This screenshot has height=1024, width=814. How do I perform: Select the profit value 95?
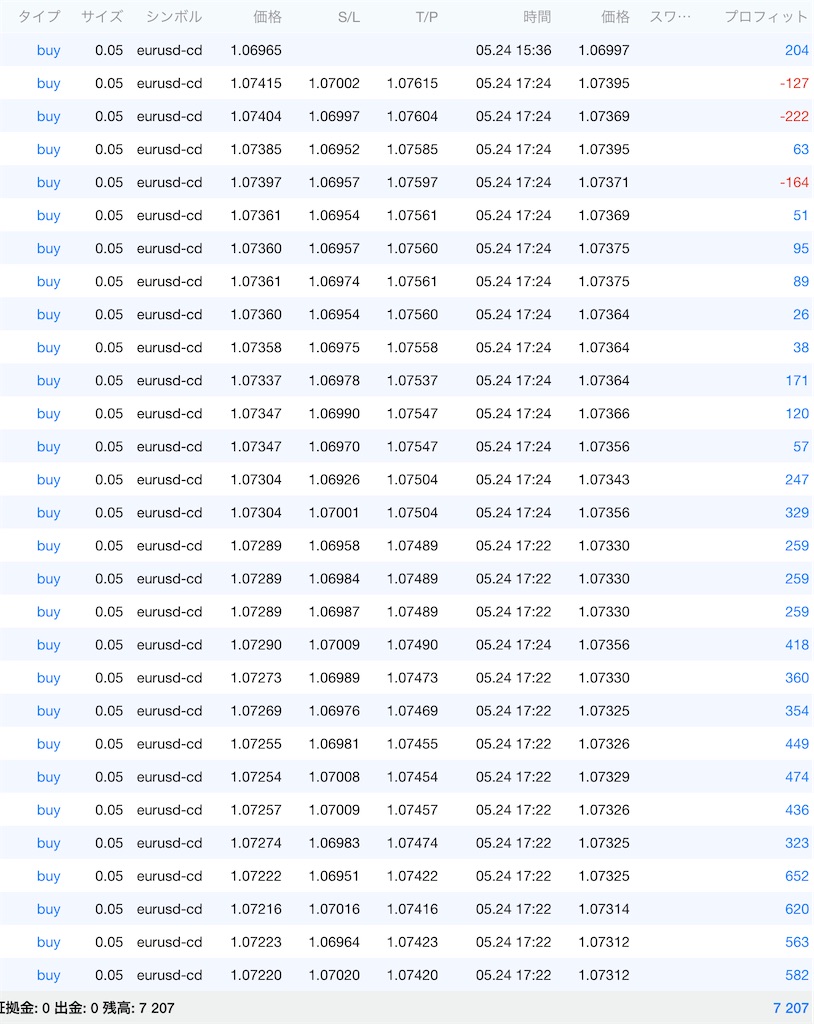(801, 249)
